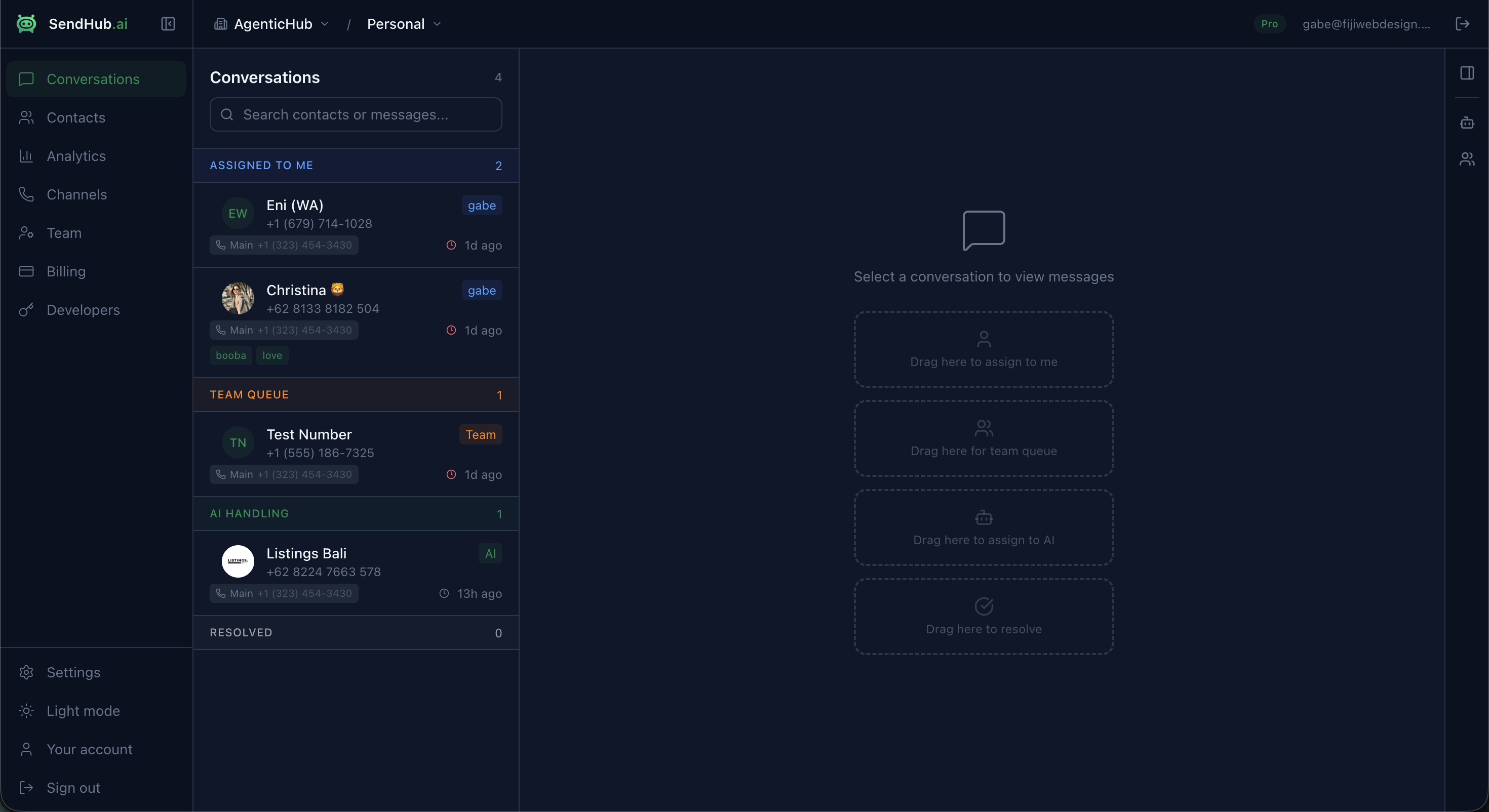Open the Personal workspace dropdown
1489x812 pixels.
click(404, 24)
